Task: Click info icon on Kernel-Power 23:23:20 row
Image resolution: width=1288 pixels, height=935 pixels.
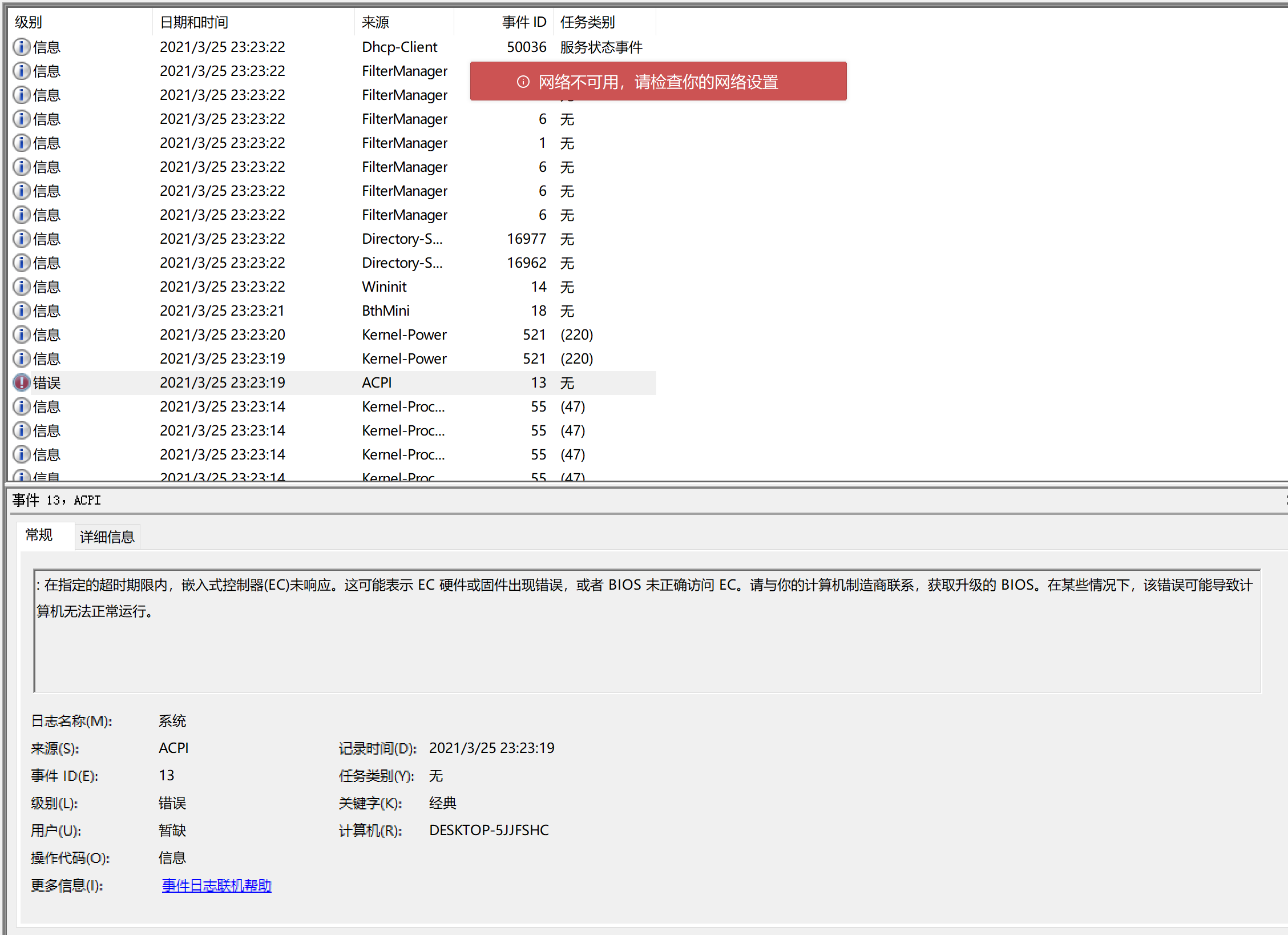Action: click(x=21, y=334)
